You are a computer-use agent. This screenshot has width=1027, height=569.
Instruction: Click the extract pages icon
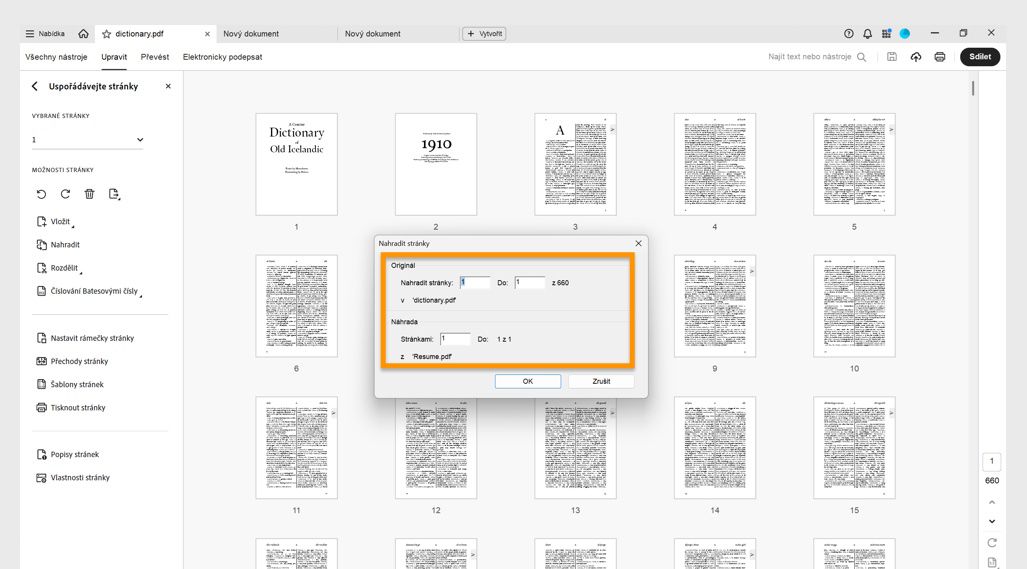pyautogui.click(x=114, y=194)
